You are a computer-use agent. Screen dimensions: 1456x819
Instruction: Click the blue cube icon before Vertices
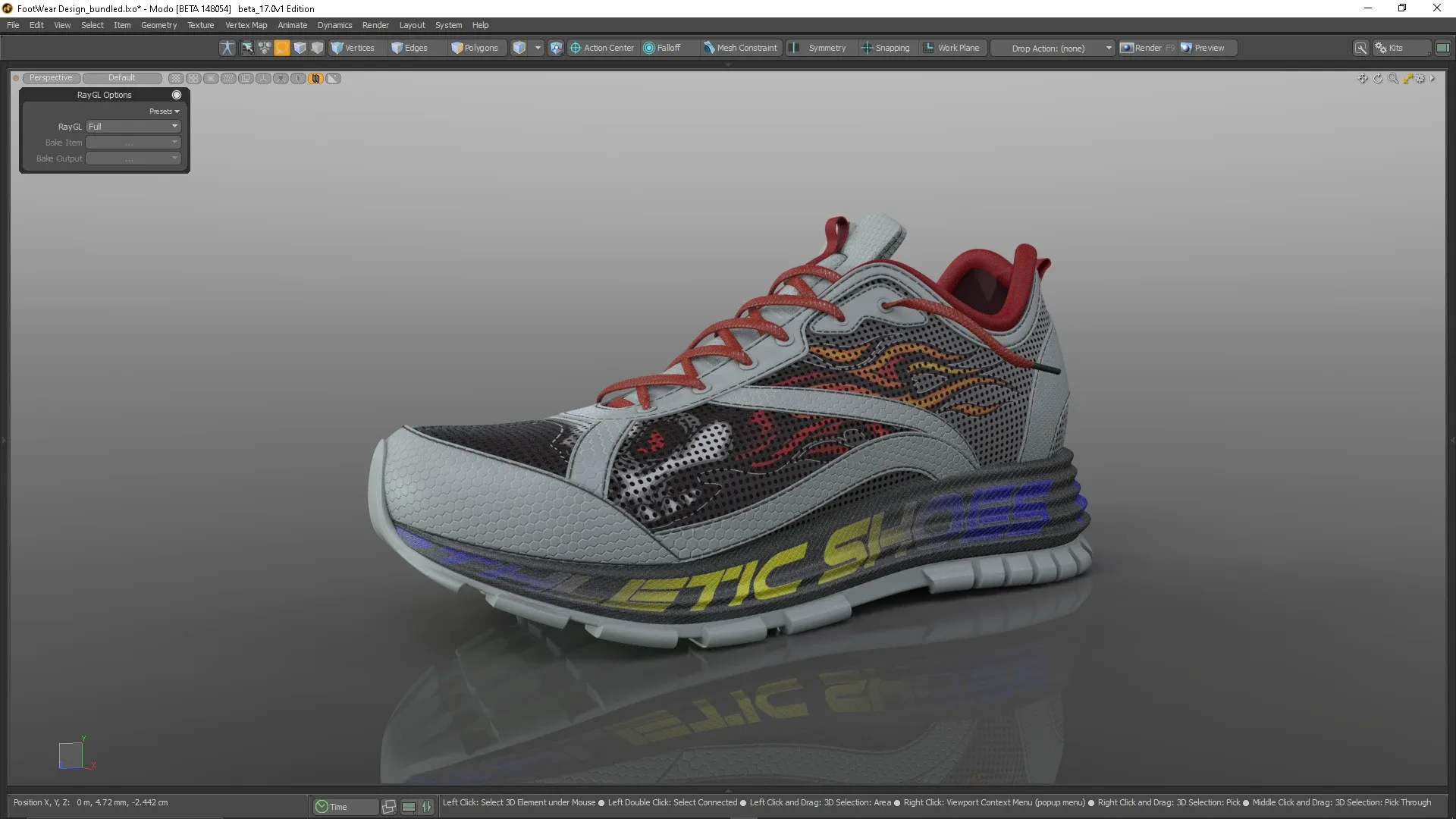(300, 48)
